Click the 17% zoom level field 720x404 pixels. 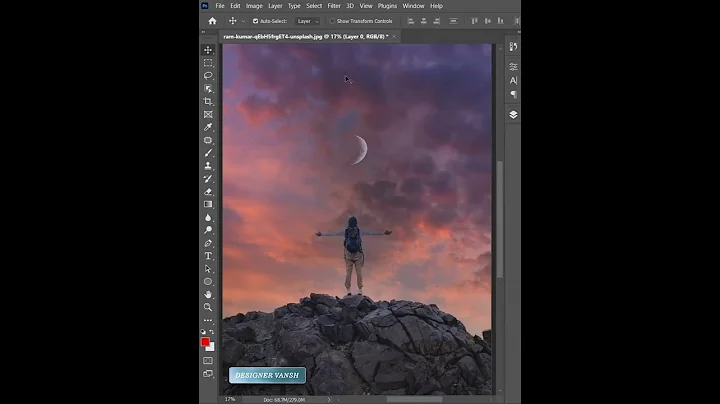click(230, 399)
